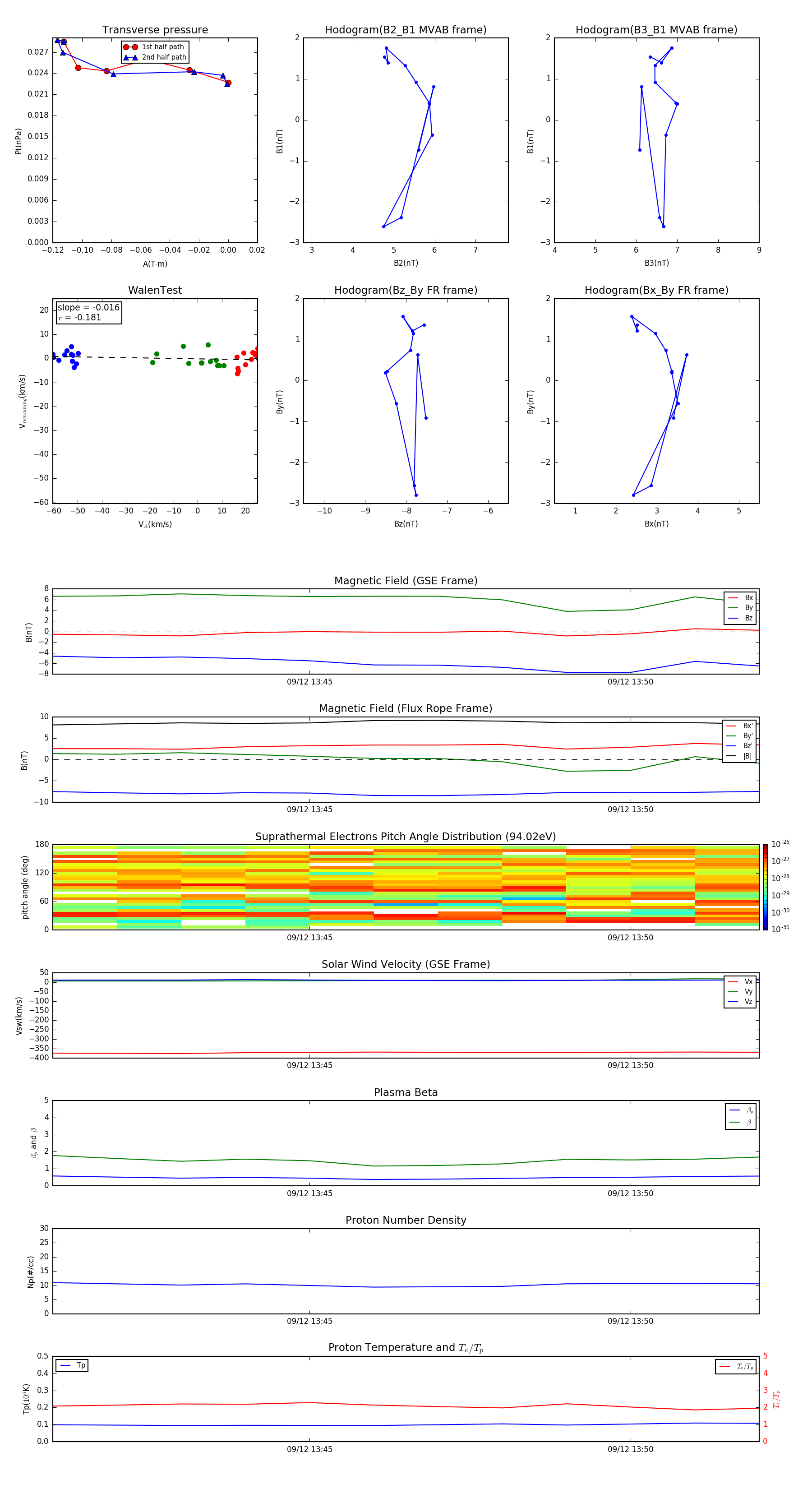Click the Vx legend entry in velocity plot
812x1489 pixels.
point(740,981)
